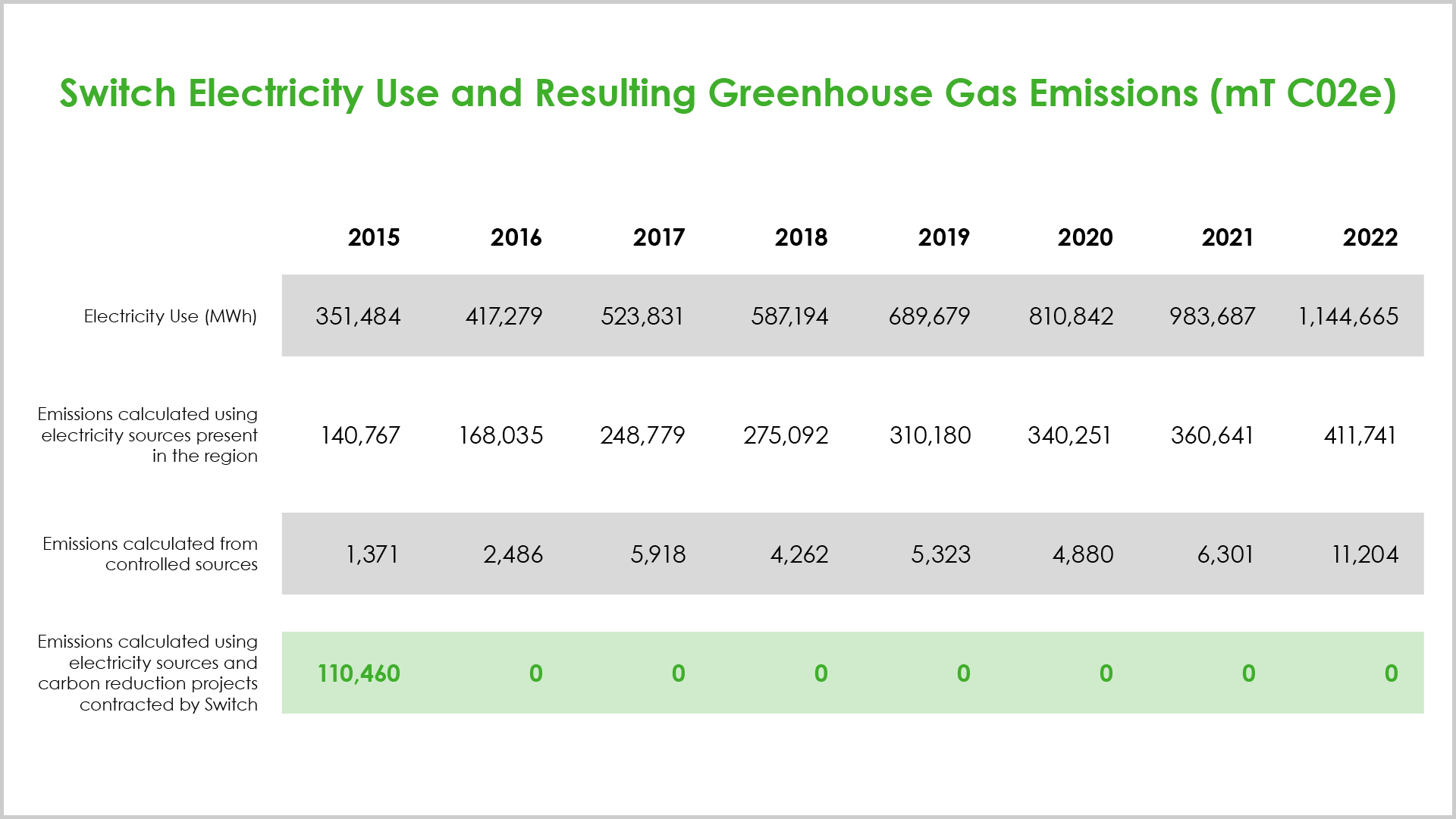Select electricity use value 351,484
Viewport: 1456px width, 819px height.
point(358,316)
